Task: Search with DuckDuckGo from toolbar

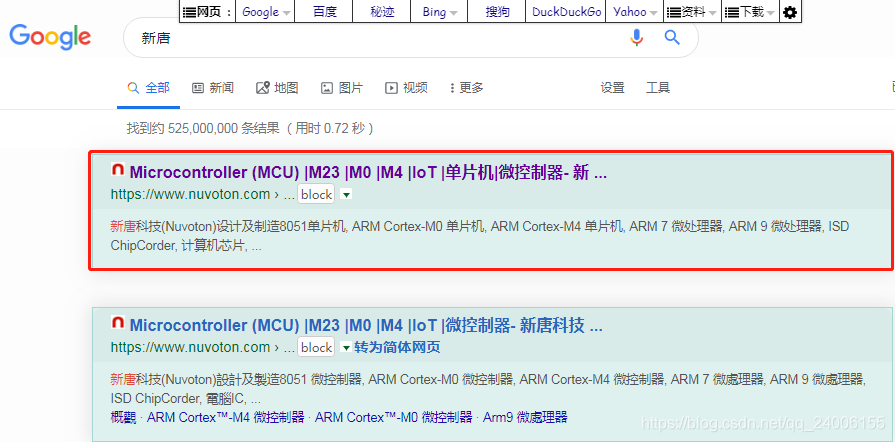Action: (x=567, y=12)
